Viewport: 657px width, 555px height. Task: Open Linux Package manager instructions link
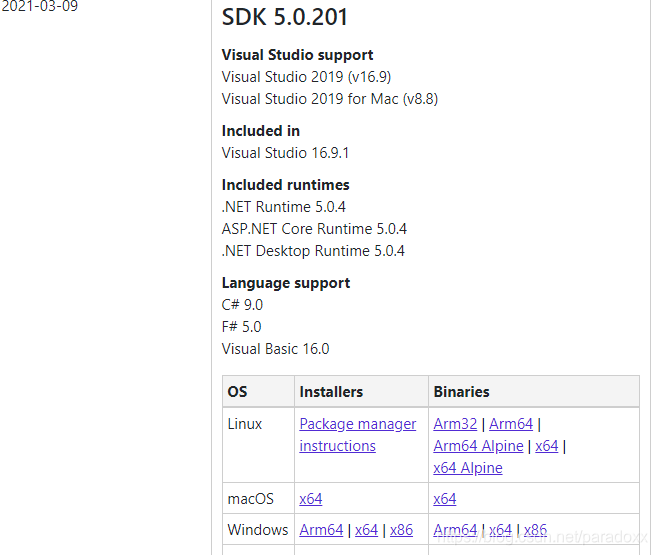pos(357,435)
